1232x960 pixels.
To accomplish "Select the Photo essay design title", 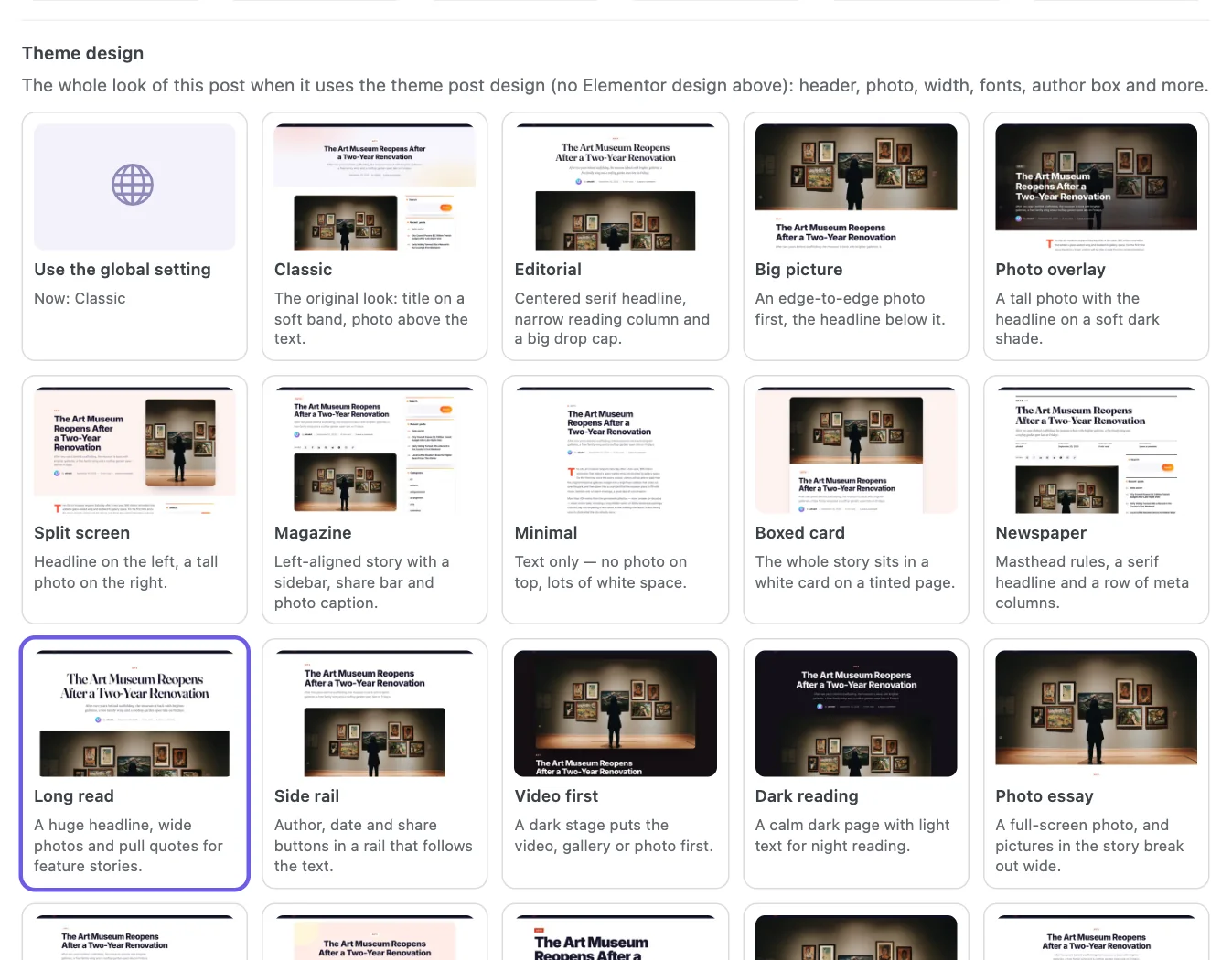I will pyautogui.click(x=1044, y=796).
